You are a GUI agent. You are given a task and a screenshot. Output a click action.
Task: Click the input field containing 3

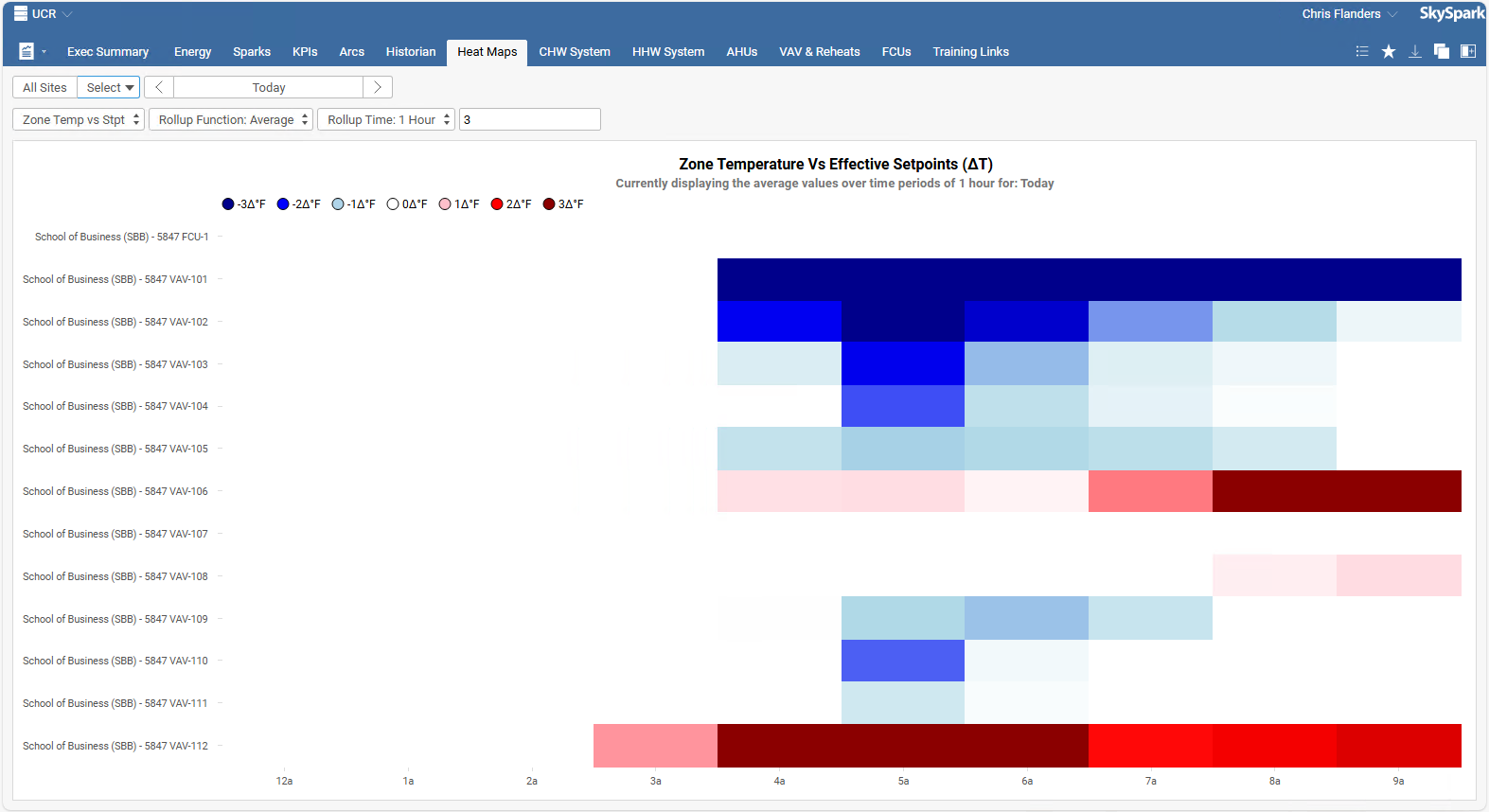529,119
